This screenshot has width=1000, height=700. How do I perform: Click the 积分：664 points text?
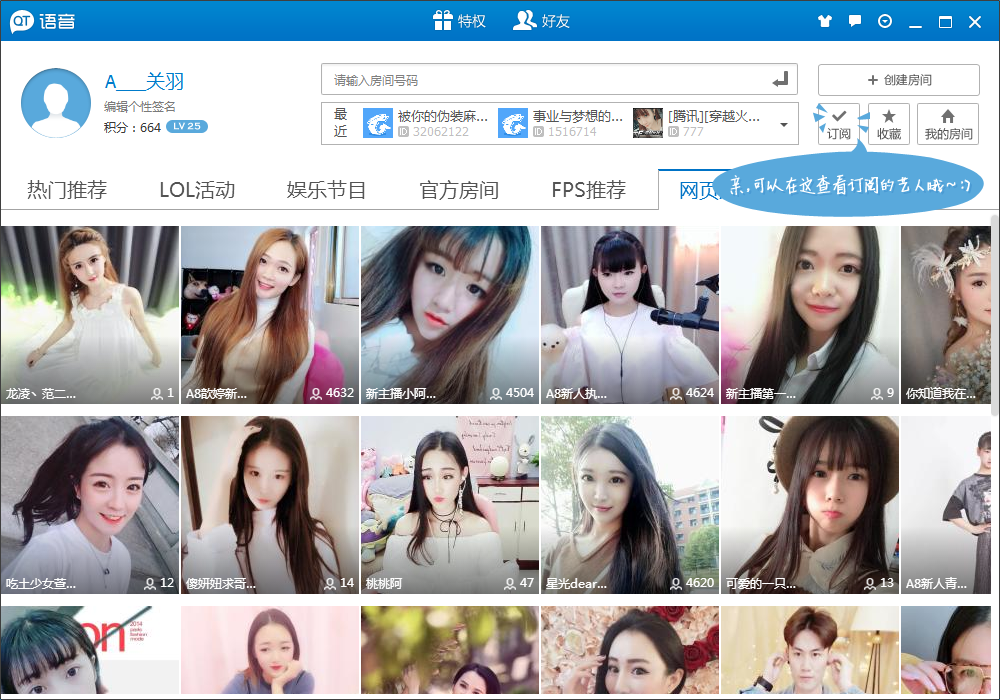pos(132,128)
